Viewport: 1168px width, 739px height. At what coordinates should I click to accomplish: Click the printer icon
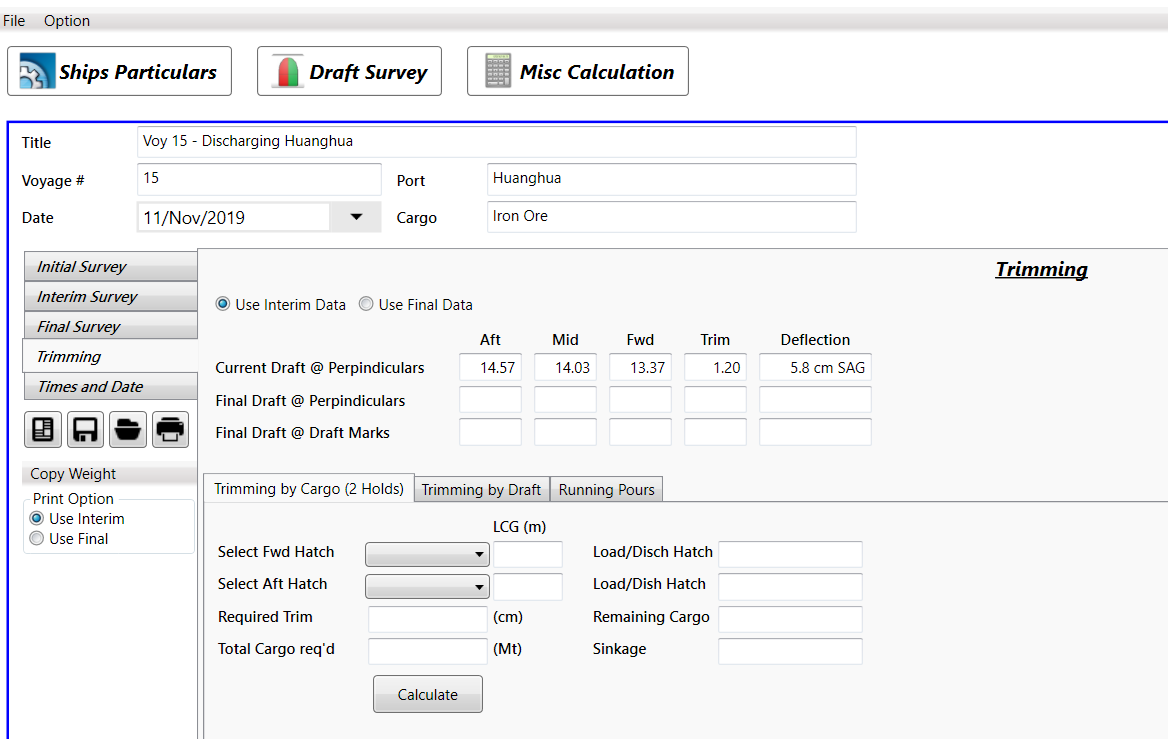tap(170, 430)
